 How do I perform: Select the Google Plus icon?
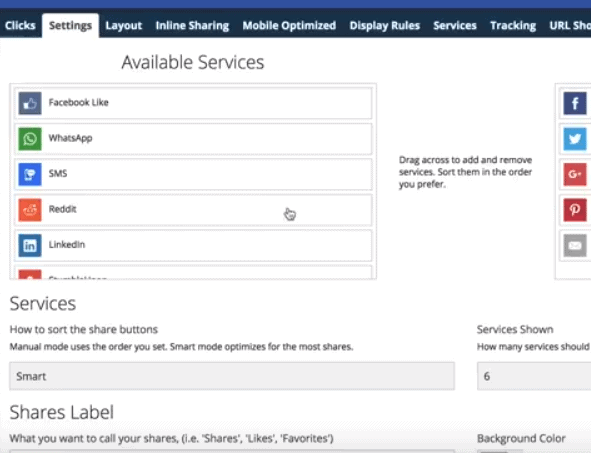point(575,174)
